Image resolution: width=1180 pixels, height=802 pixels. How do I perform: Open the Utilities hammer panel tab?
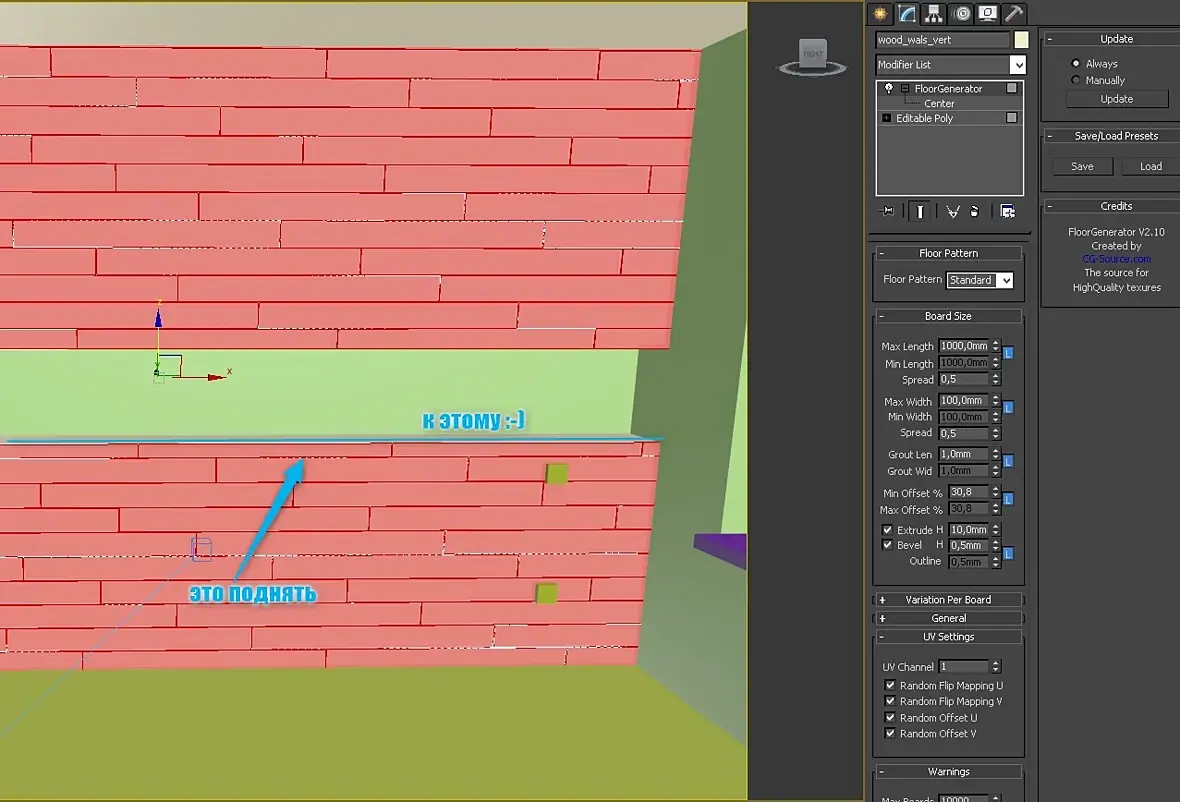(1014, 14)
